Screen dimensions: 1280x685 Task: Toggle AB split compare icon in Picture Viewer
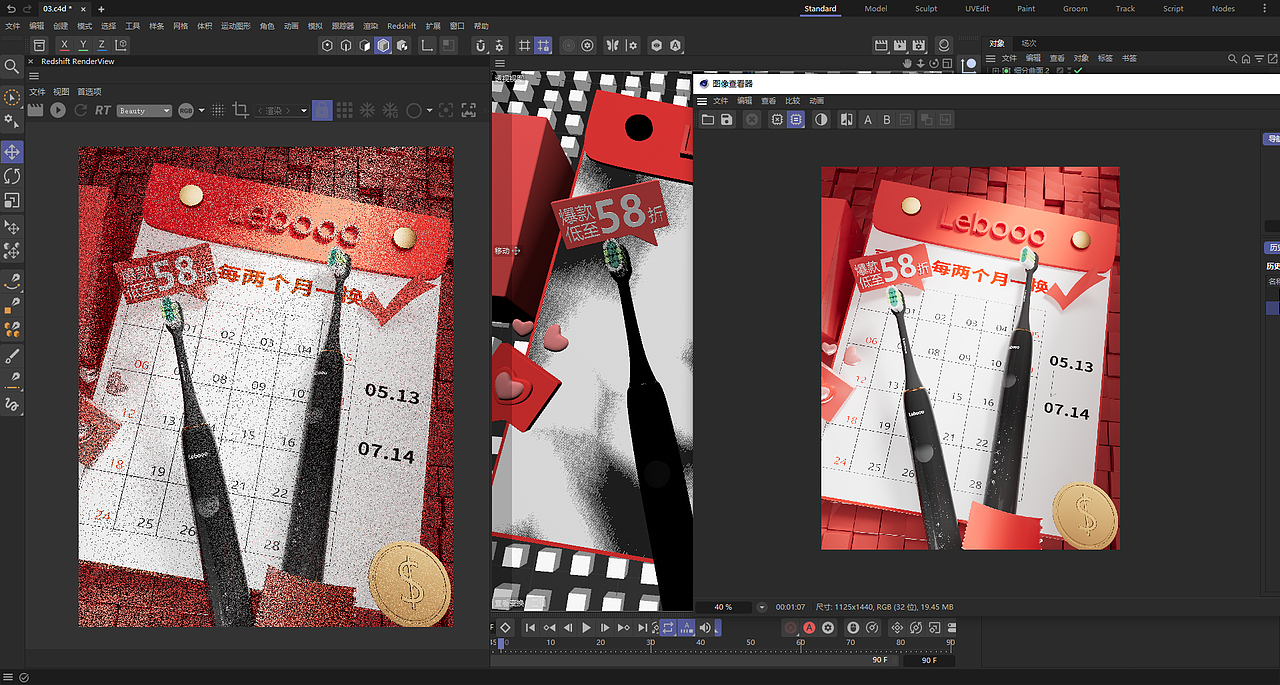[x=847, y=119]
